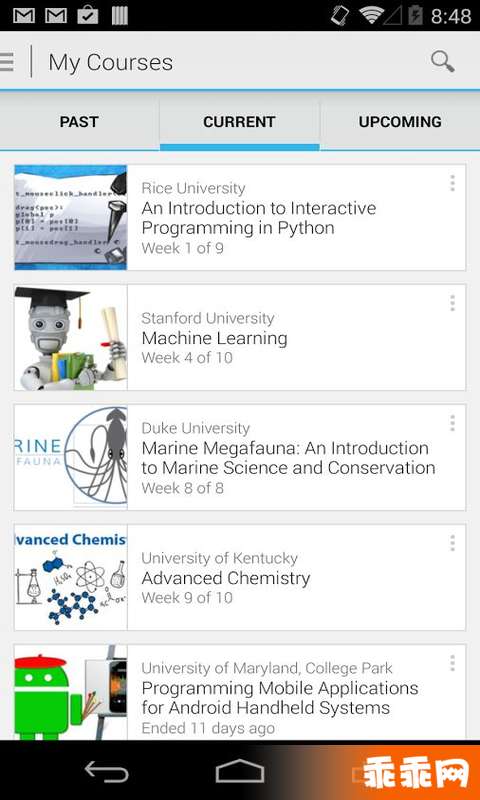Go to the UPCOMING tab
The width and height of the screenshot is (480, 800).
point(400,122)
